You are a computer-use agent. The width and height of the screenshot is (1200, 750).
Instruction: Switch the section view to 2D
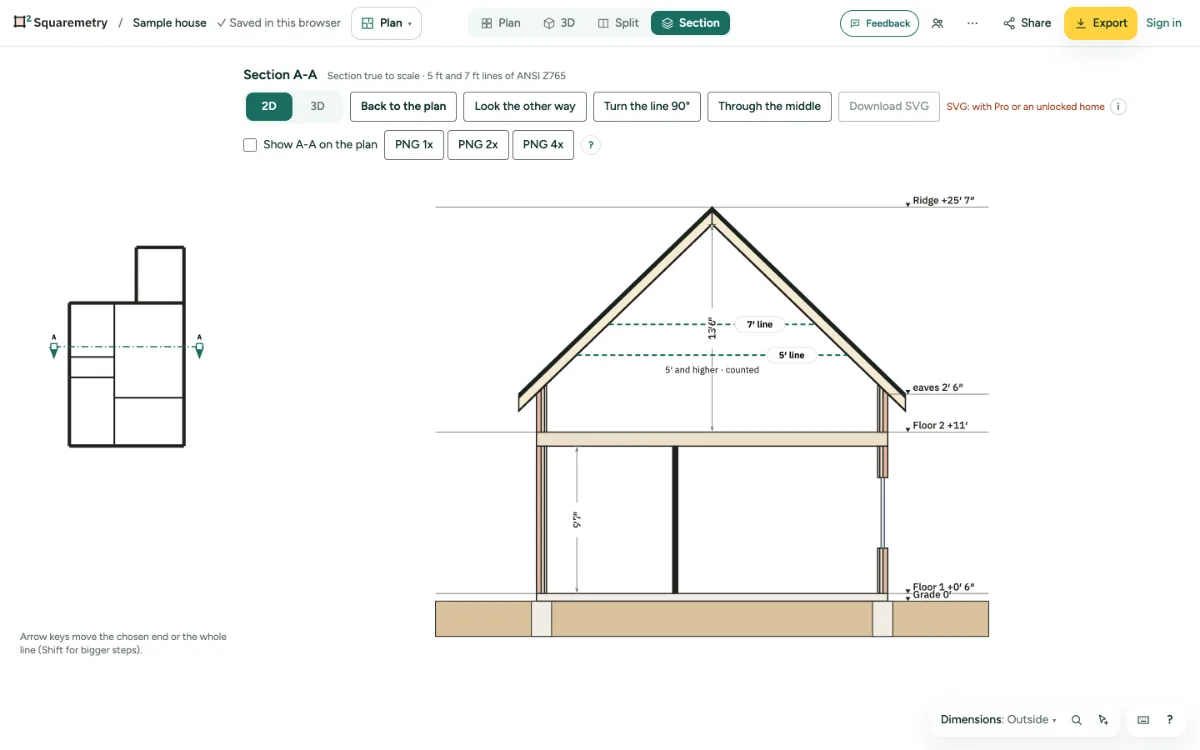(269, 106)
